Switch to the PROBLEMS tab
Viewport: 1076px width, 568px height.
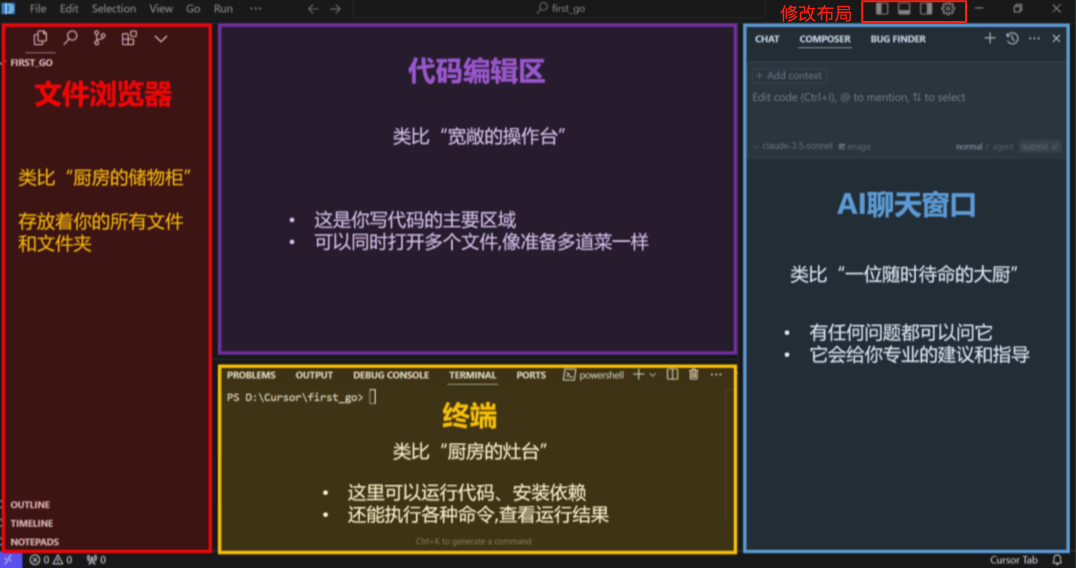pos(251,375)
